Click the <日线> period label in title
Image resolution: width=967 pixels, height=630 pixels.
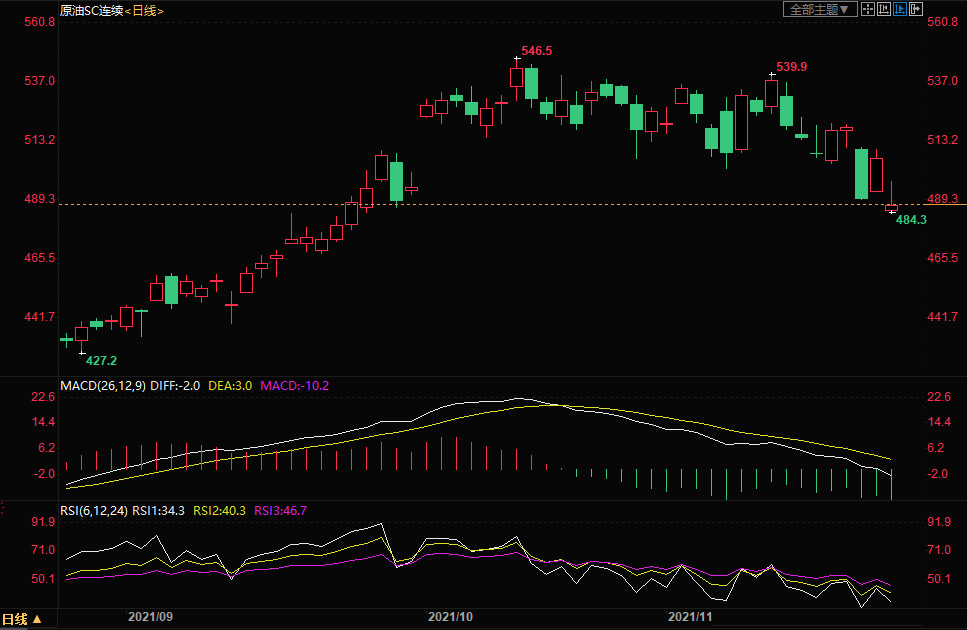[x=144, y=10]
